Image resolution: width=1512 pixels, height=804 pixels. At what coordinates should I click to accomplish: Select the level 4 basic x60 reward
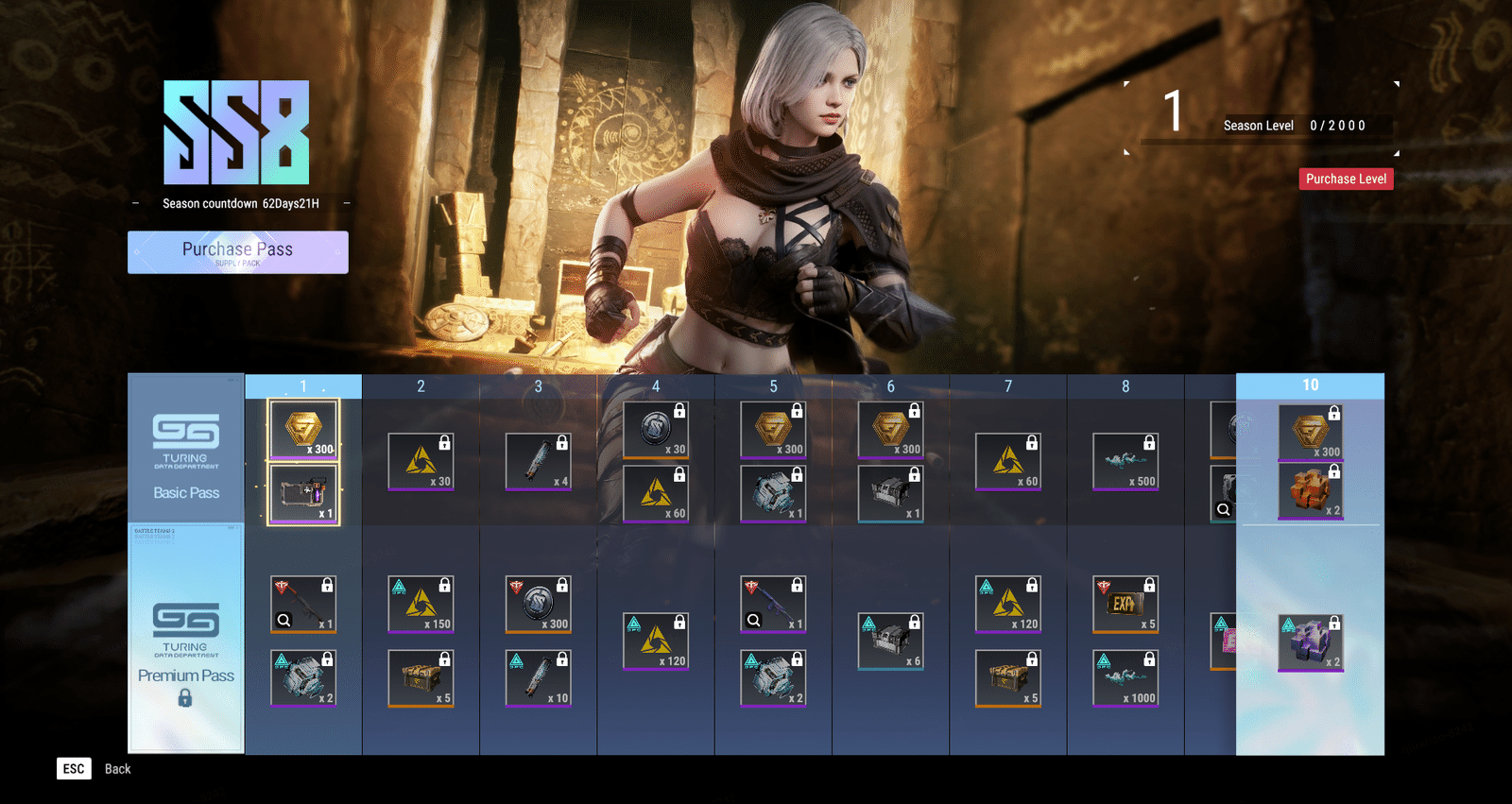point(656,493)
